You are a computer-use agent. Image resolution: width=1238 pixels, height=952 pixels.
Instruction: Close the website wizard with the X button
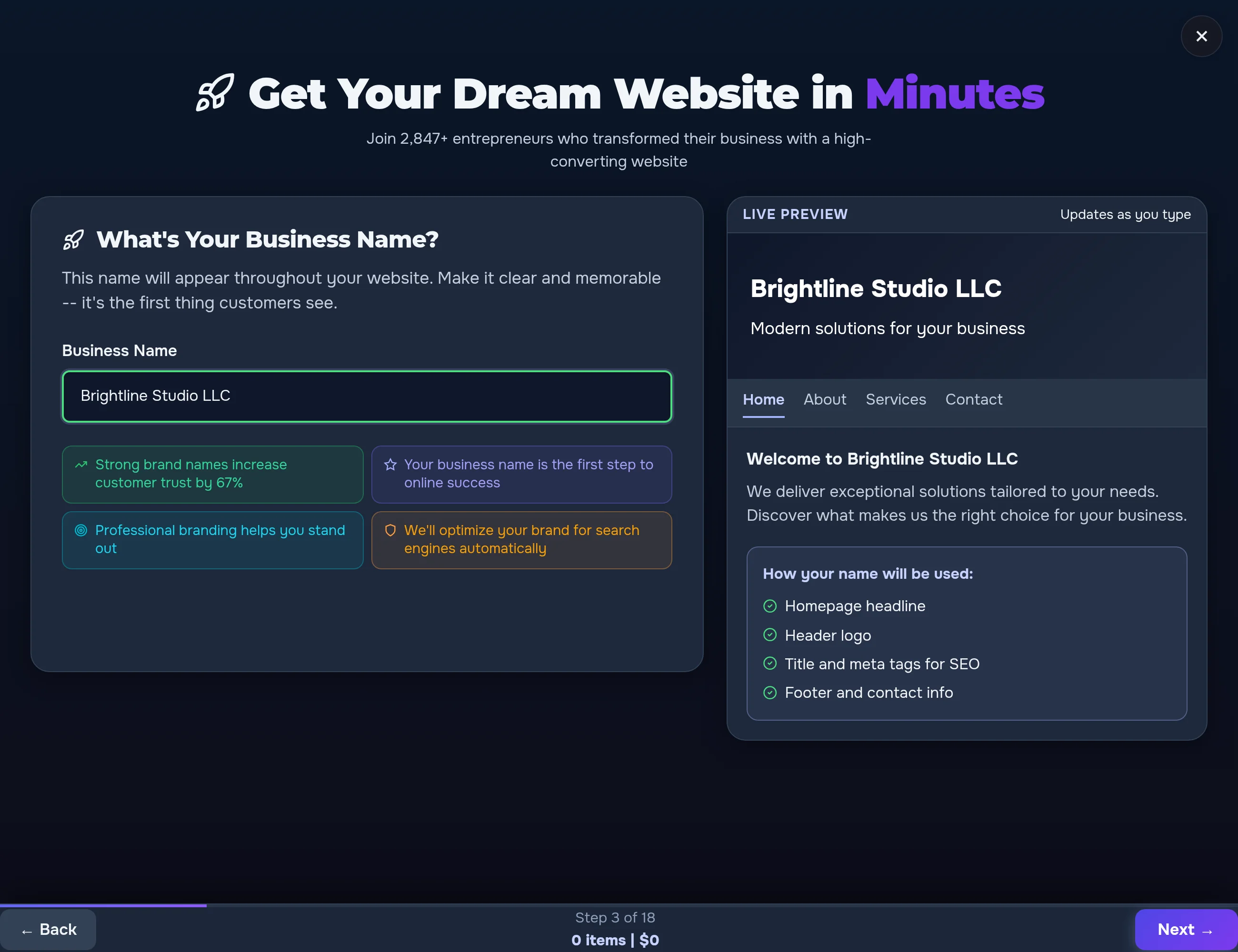(1201, 36)
